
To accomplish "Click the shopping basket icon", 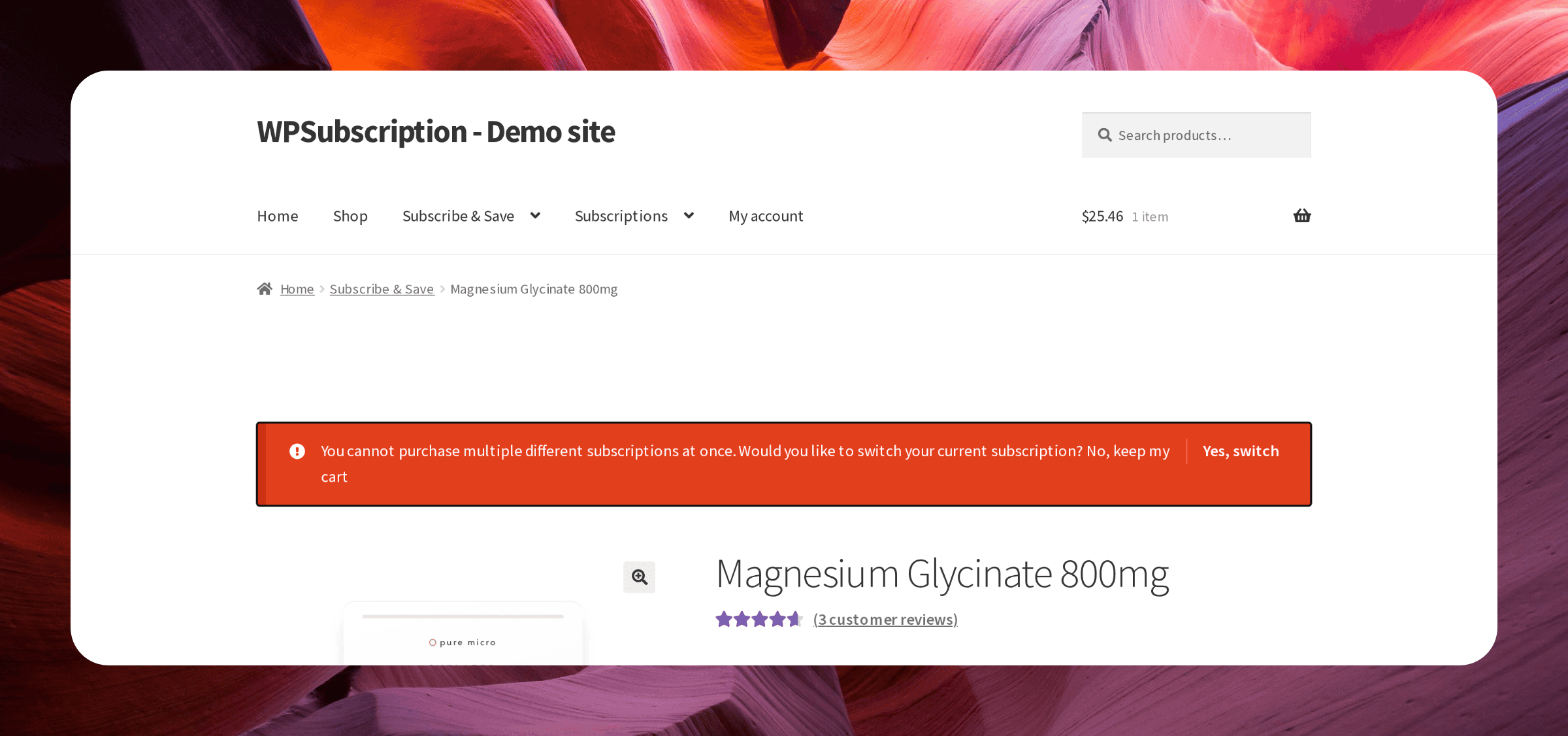I will tap(1301, 216).
